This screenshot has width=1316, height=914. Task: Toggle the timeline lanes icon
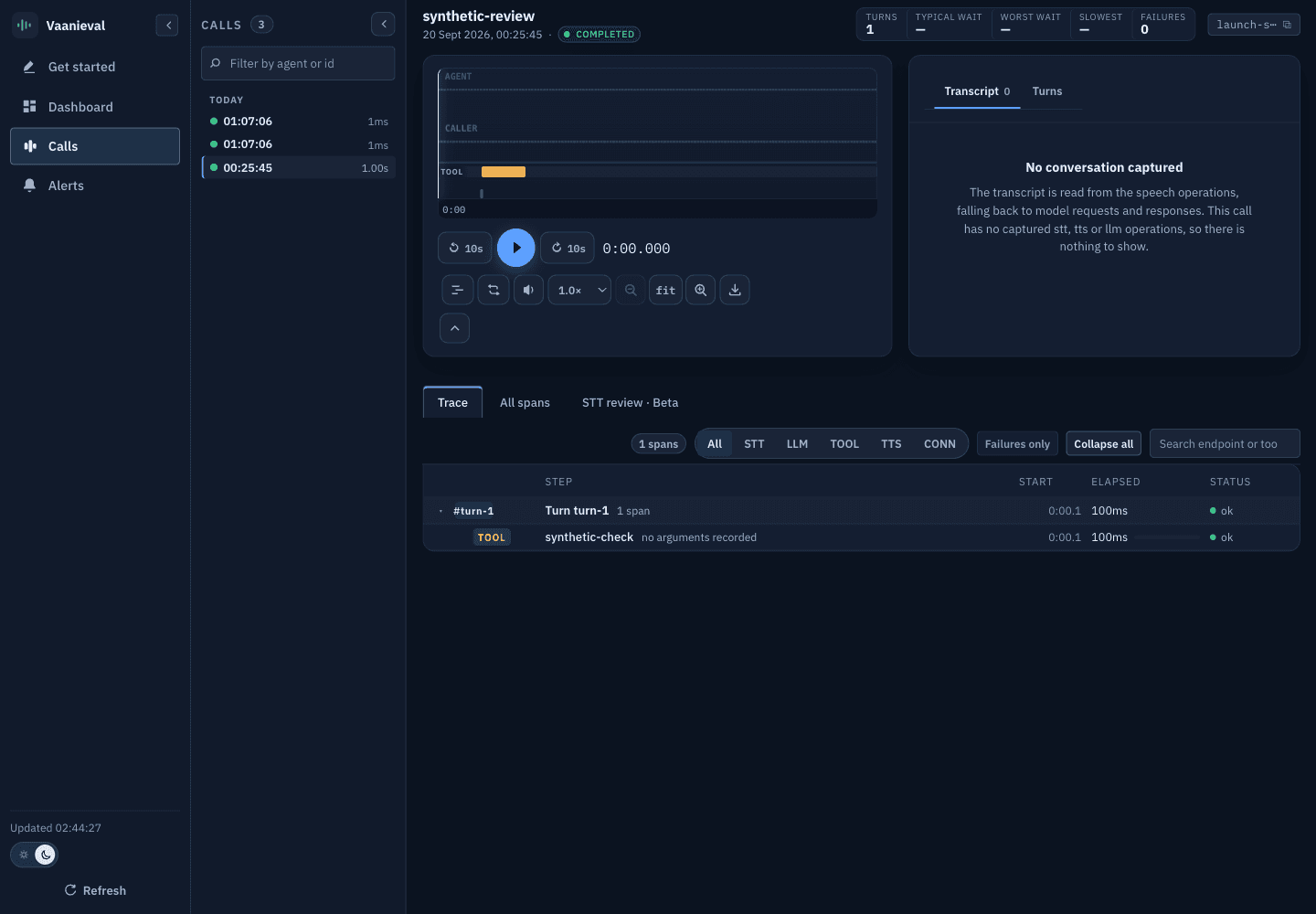[x=457, y=290]
